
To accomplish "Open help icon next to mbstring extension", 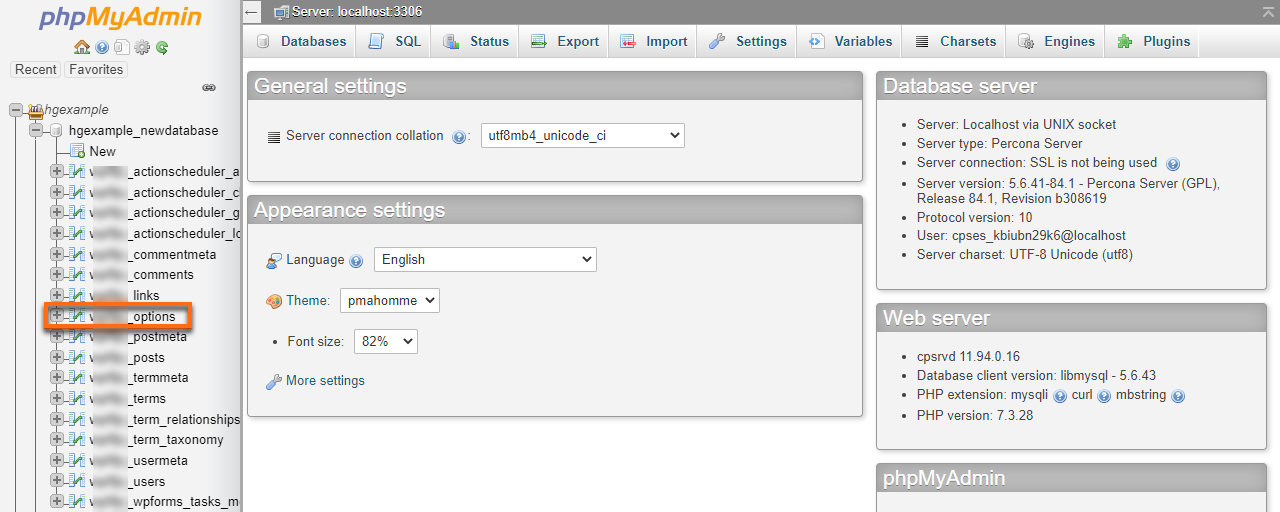I will coord(1178,396).
